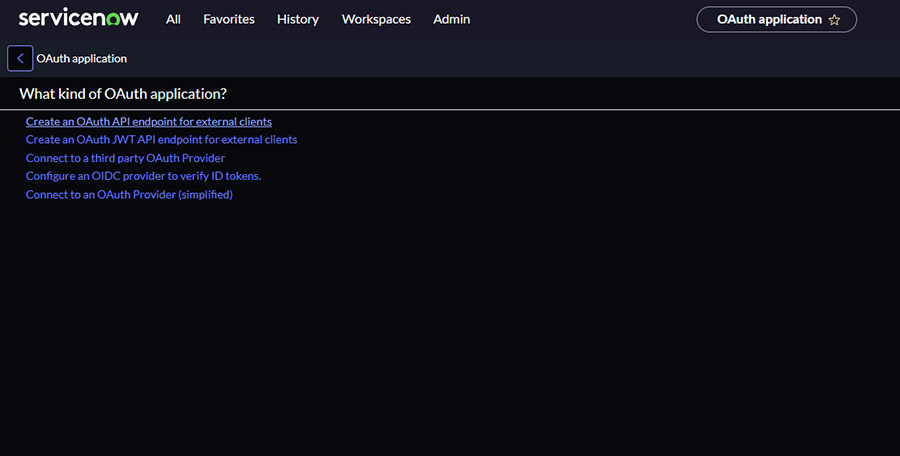900x456 pixels.
Task: Open the History menu
Action: coord(298,19)
